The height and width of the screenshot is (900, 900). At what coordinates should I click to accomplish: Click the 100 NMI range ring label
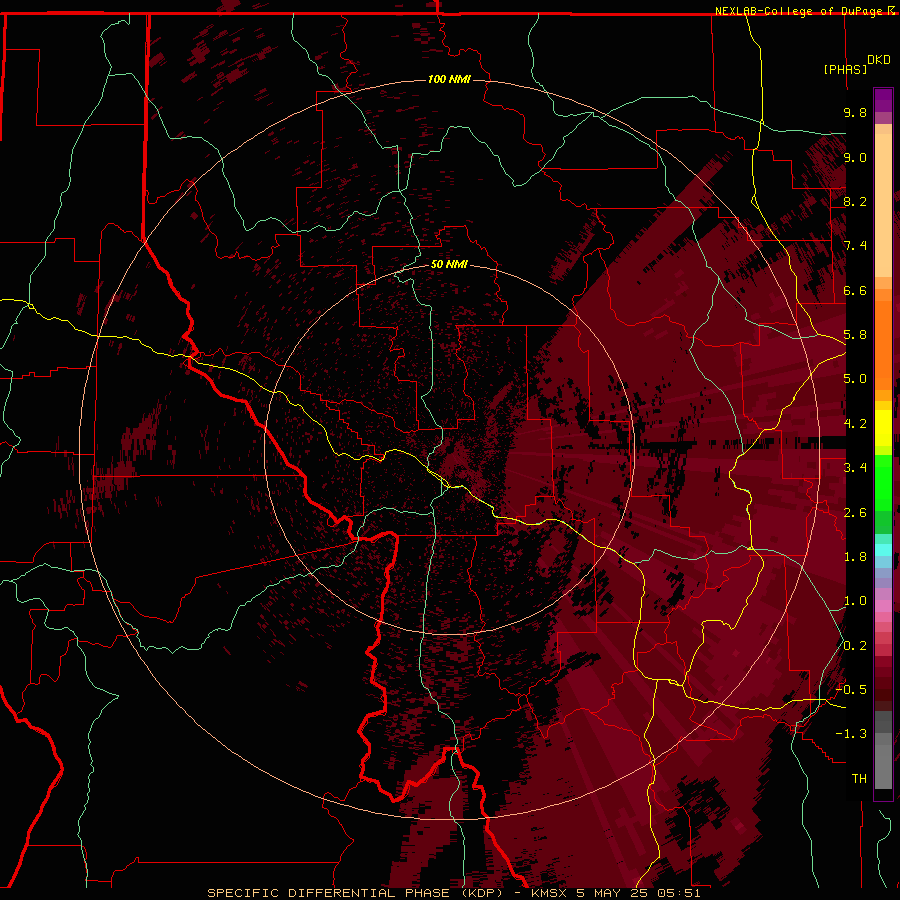(449, 79)
